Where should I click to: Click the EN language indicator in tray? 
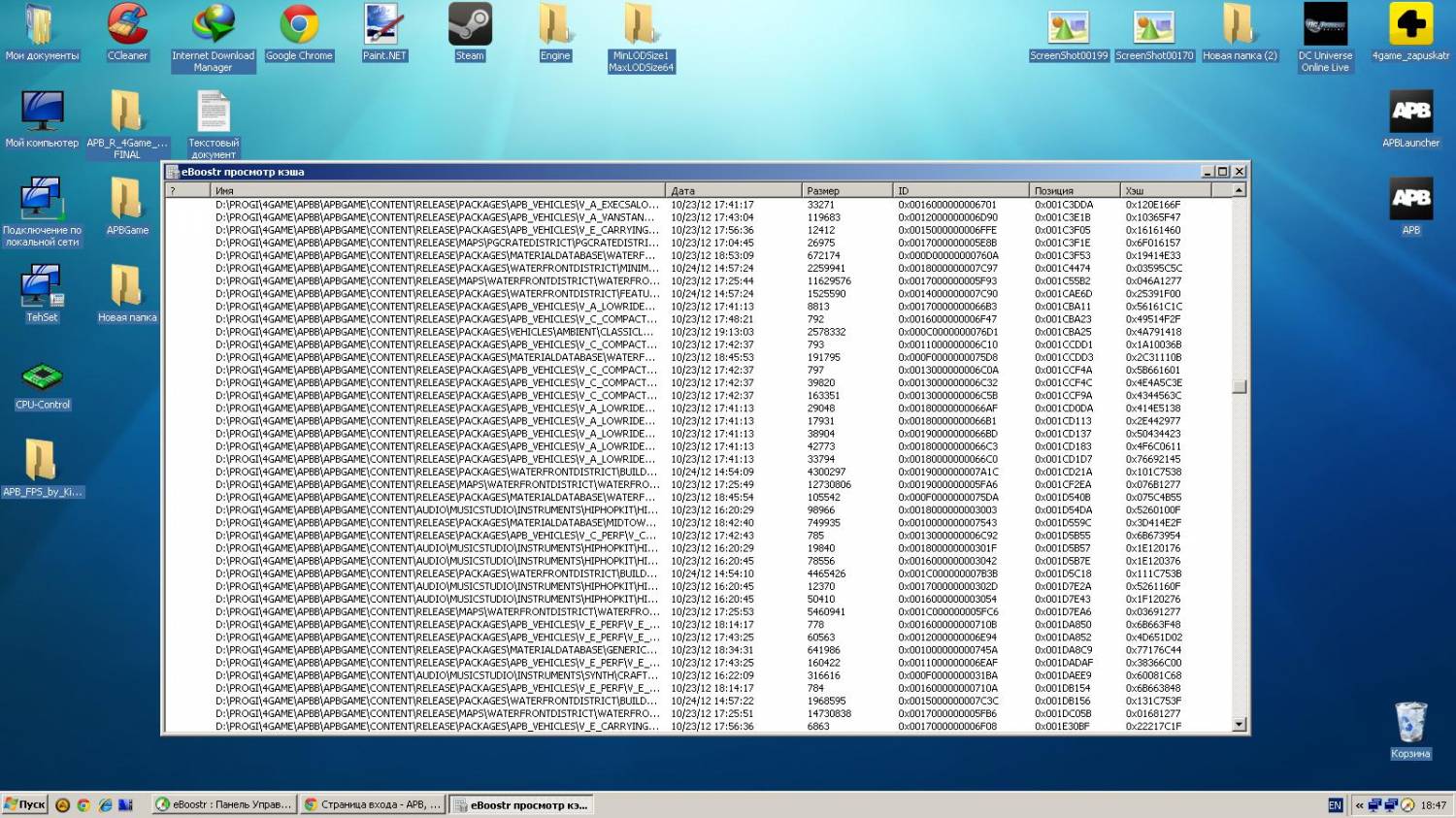pyautogui.click(x=1335, y=805)
